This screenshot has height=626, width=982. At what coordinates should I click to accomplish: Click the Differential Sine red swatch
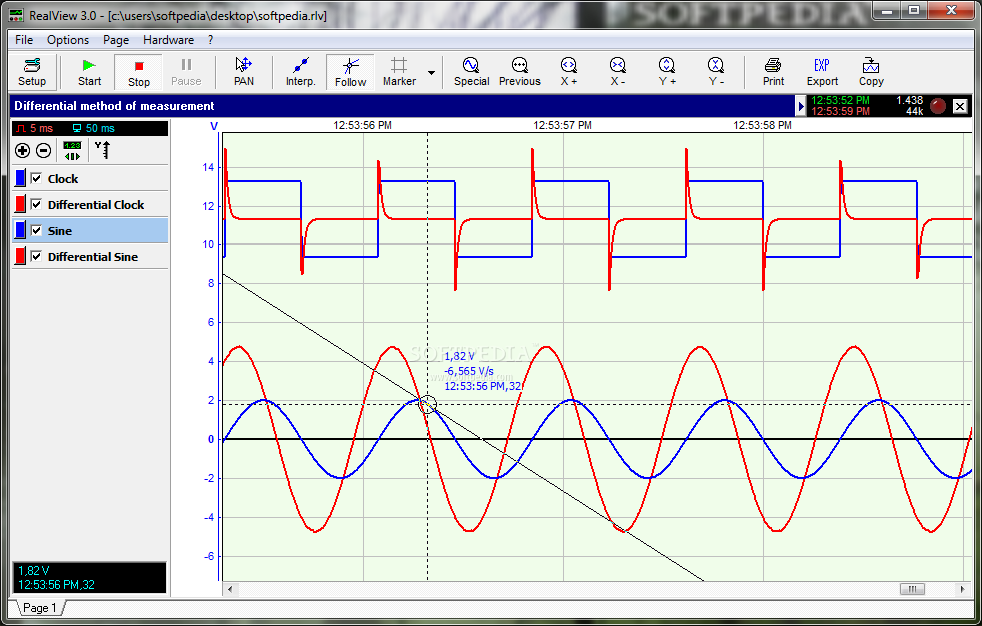pos(20,257)
